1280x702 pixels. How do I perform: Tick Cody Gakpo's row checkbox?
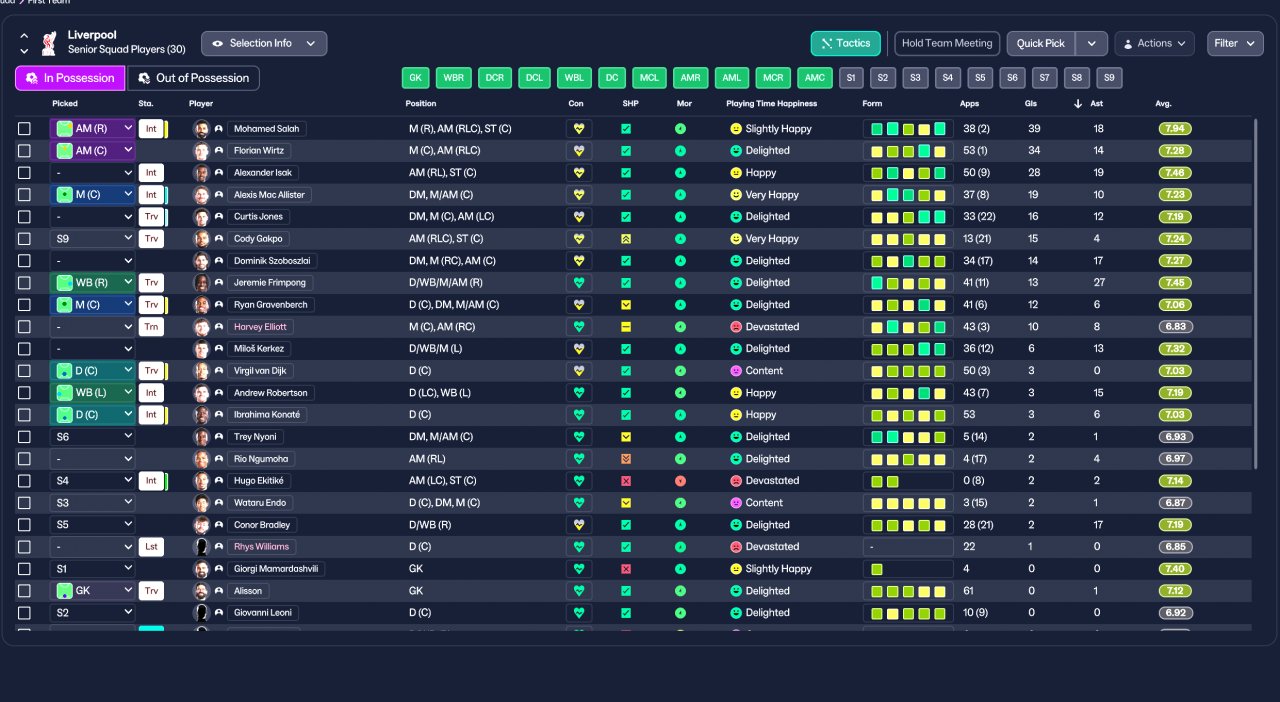[24, 239]
